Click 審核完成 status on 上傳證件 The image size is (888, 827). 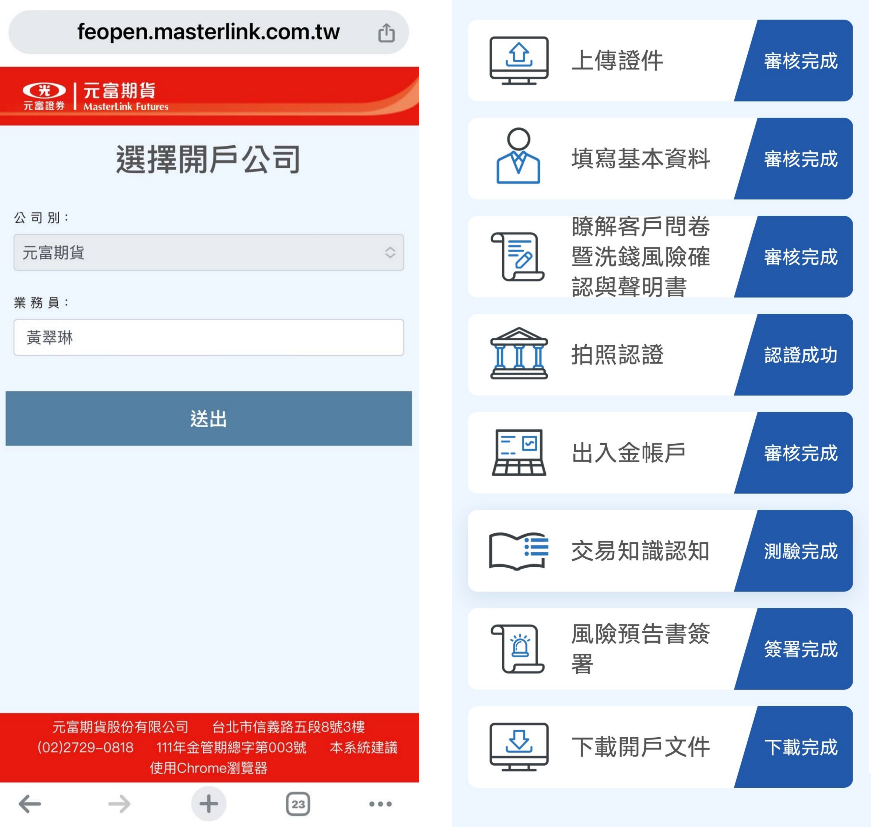pos(800,61)
